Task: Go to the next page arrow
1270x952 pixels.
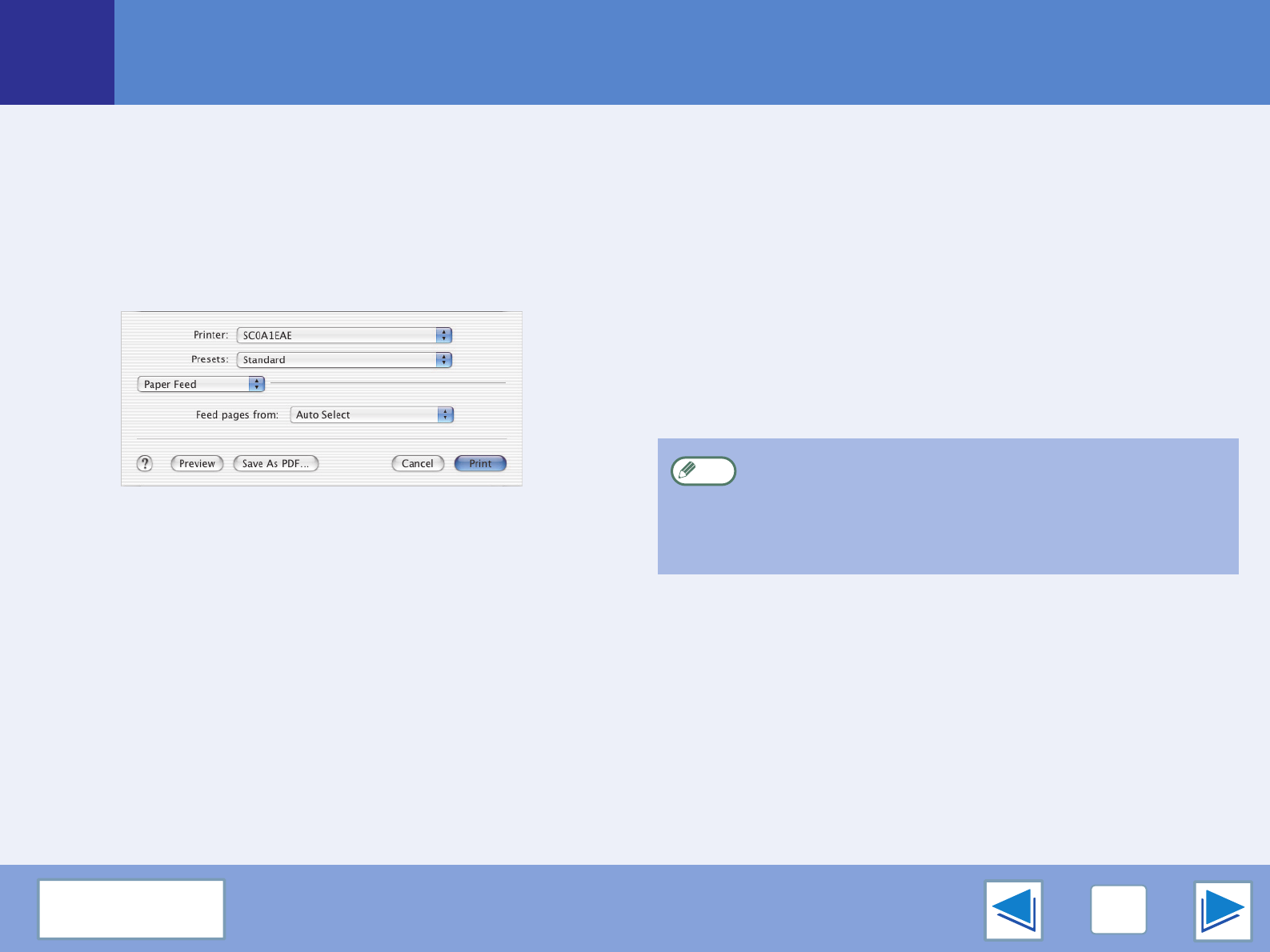Action: [x=1223, y=910]
